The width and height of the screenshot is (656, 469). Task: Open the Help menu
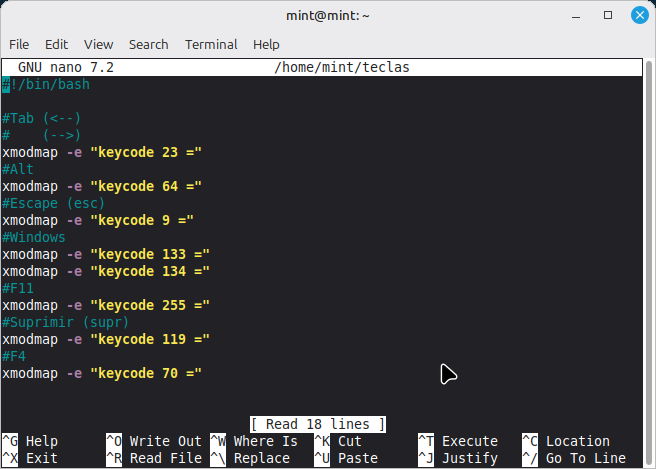(266, 44)
